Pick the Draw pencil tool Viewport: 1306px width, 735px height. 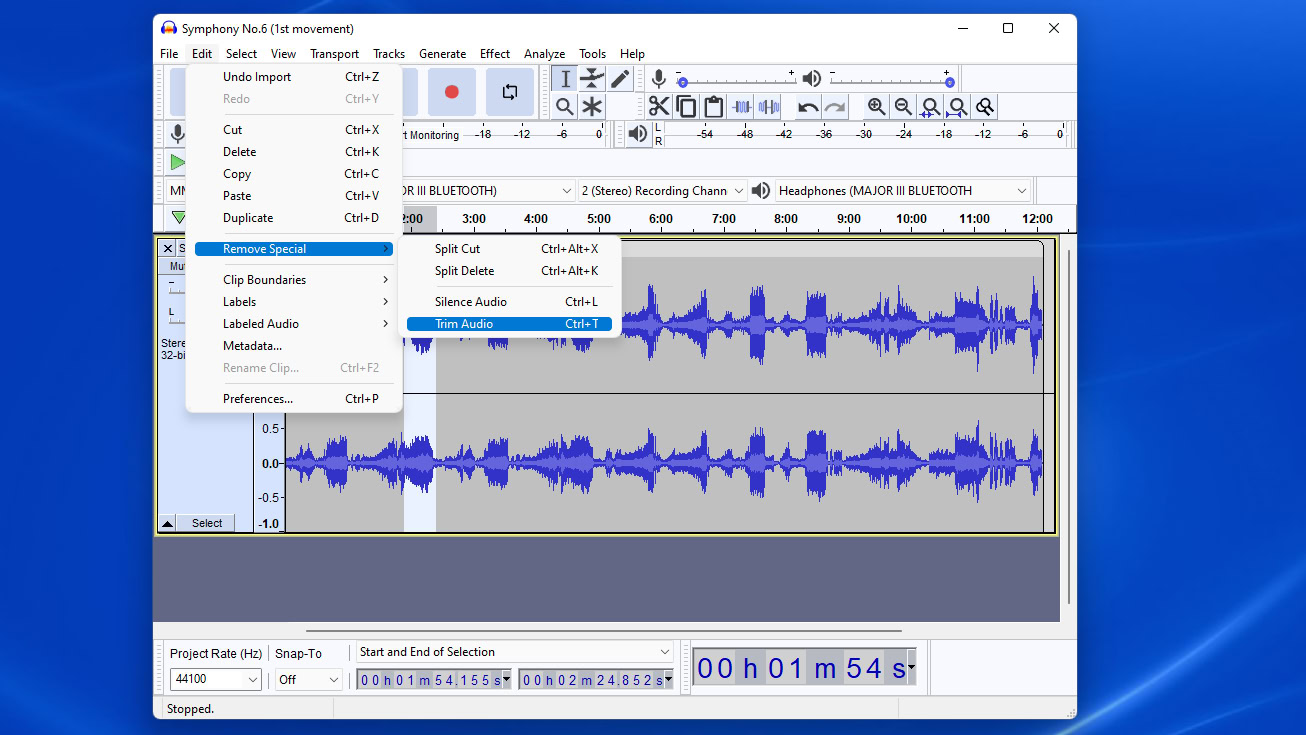[620, 79]
